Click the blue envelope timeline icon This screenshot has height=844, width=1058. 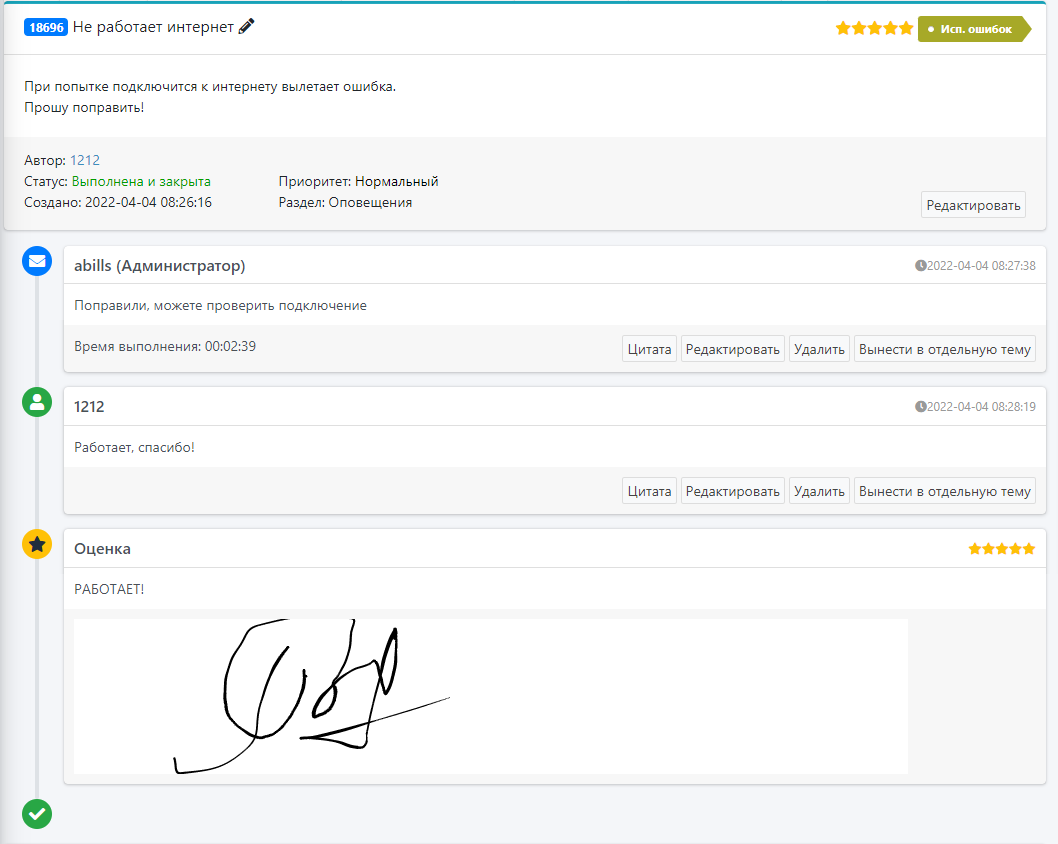(37, 261)
